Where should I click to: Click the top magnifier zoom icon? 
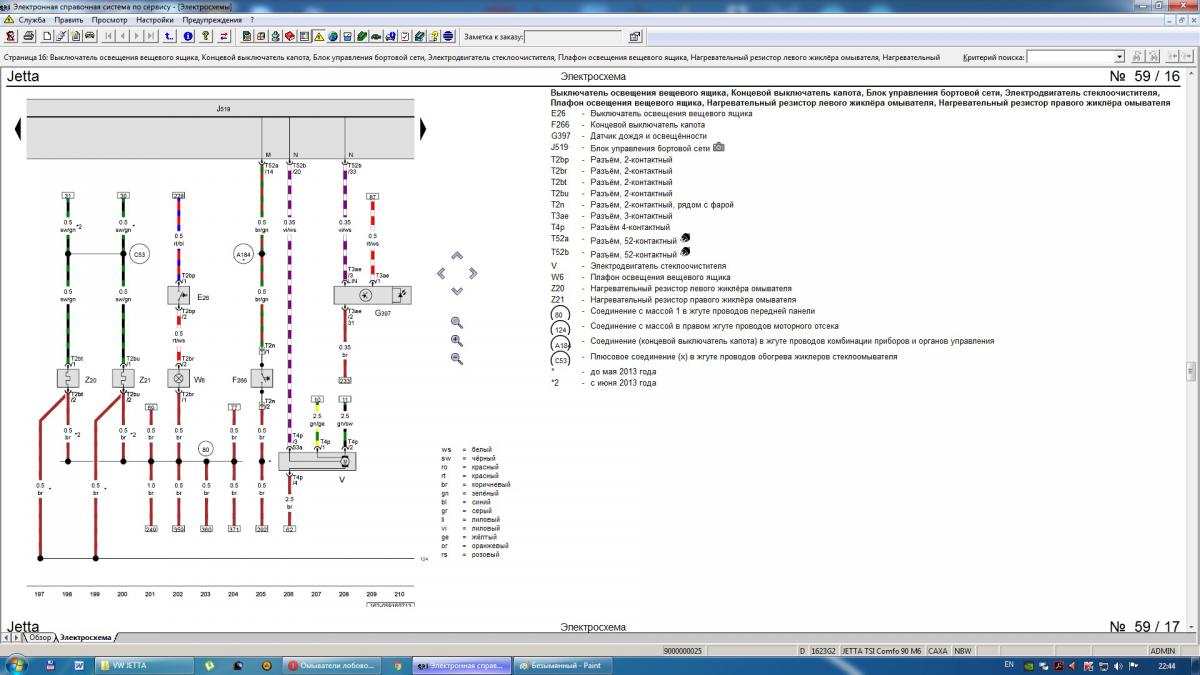pos(457,322)
